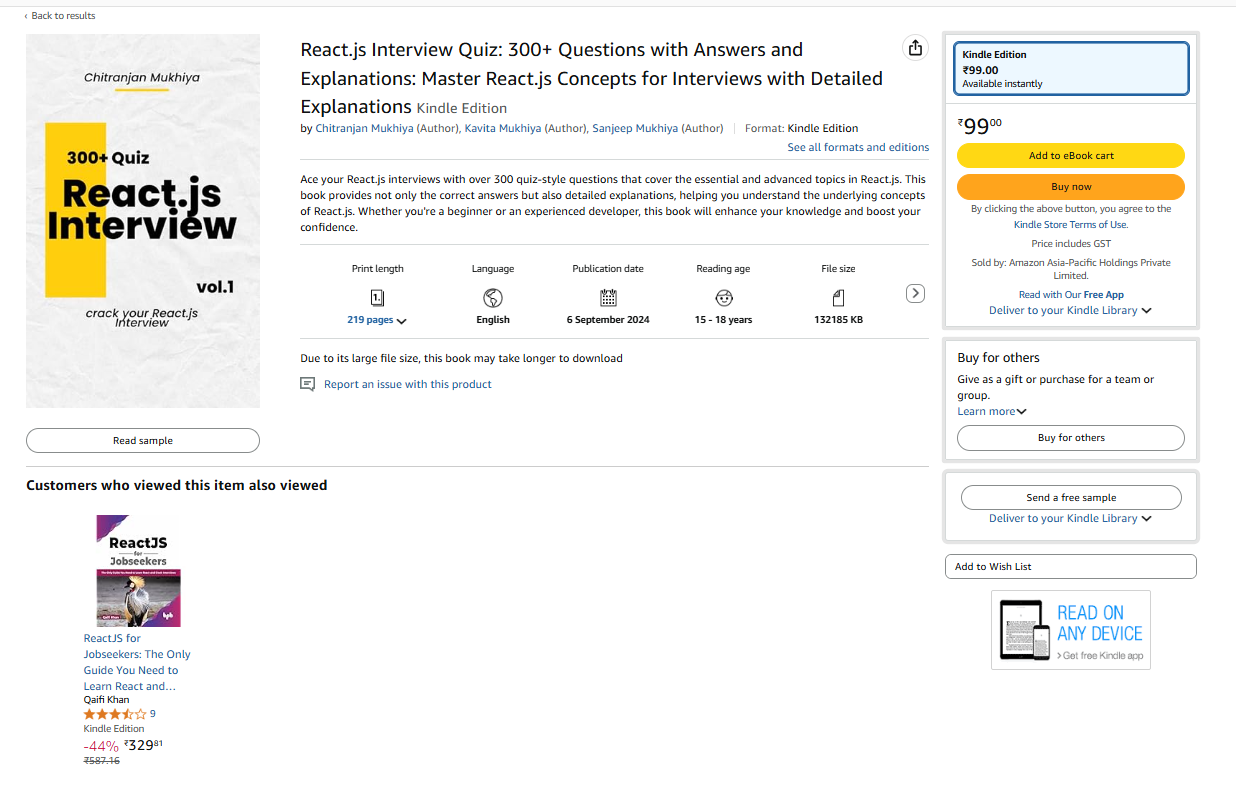The height and width of the screenshot is (789, 1236).
Task: Open the book cover image
Action: tap(143, 221)
